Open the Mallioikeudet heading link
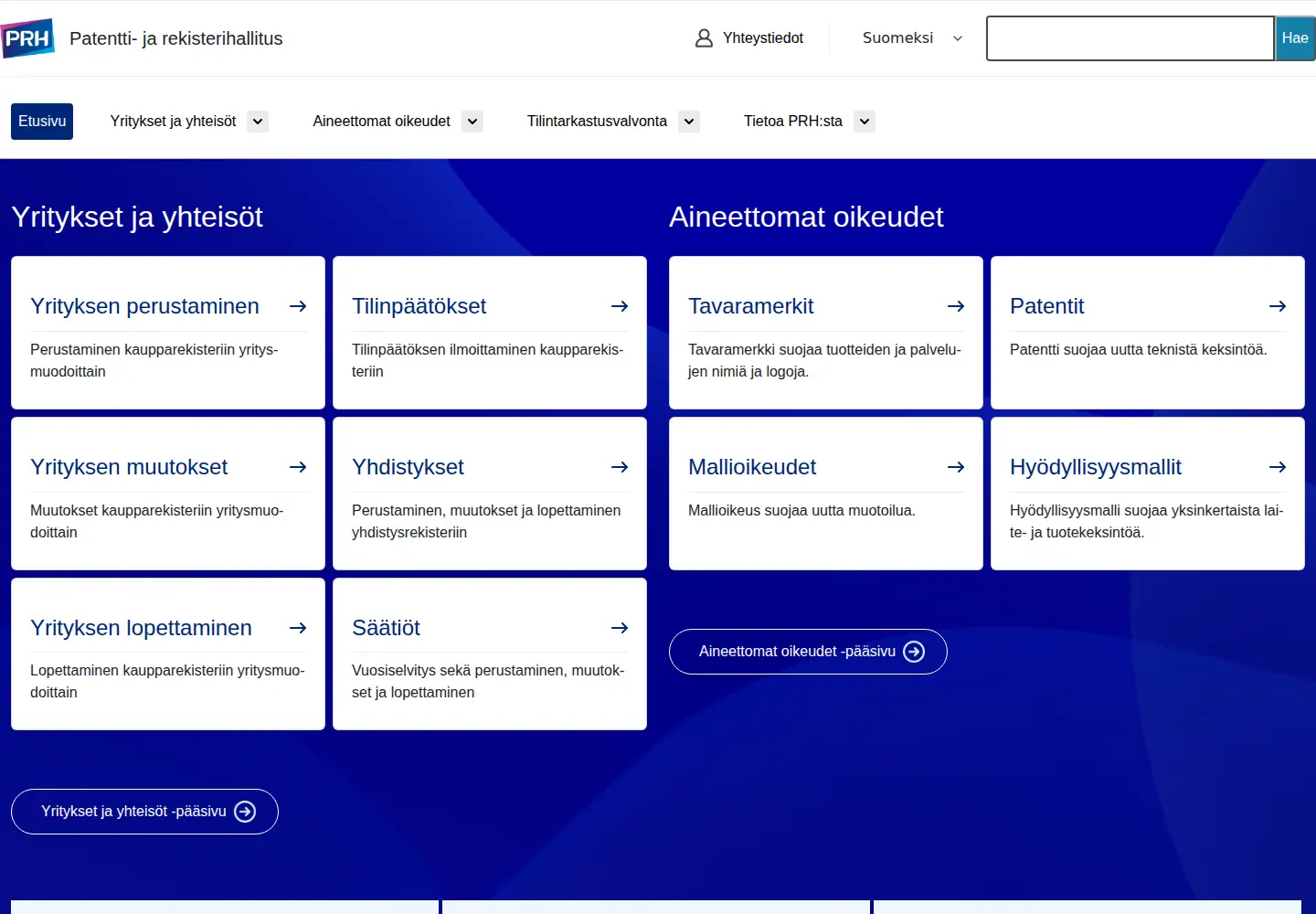 [752, 467]
